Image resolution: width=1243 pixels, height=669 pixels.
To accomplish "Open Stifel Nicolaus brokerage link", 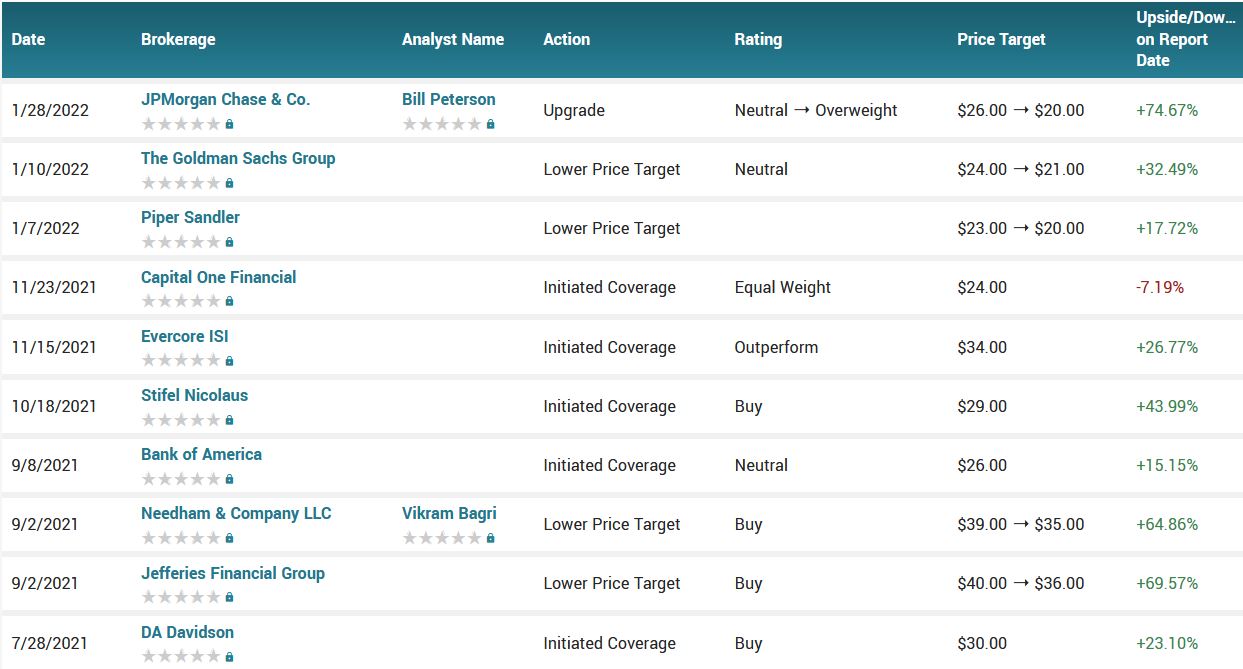I will pos(194,395).
